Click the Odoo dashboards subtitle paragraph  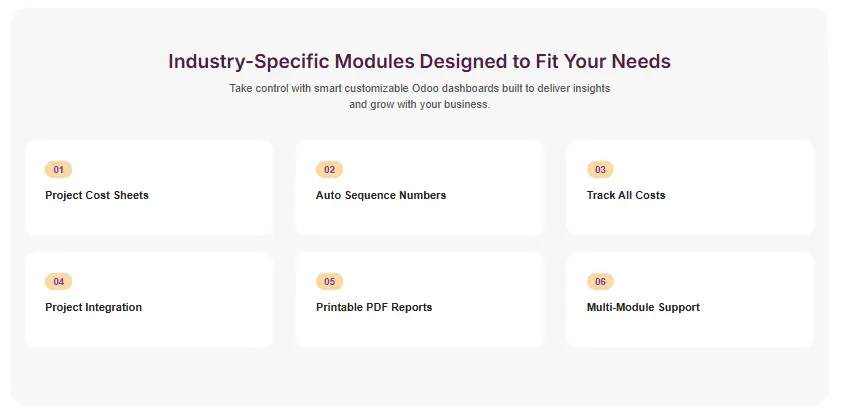[419, 97]
